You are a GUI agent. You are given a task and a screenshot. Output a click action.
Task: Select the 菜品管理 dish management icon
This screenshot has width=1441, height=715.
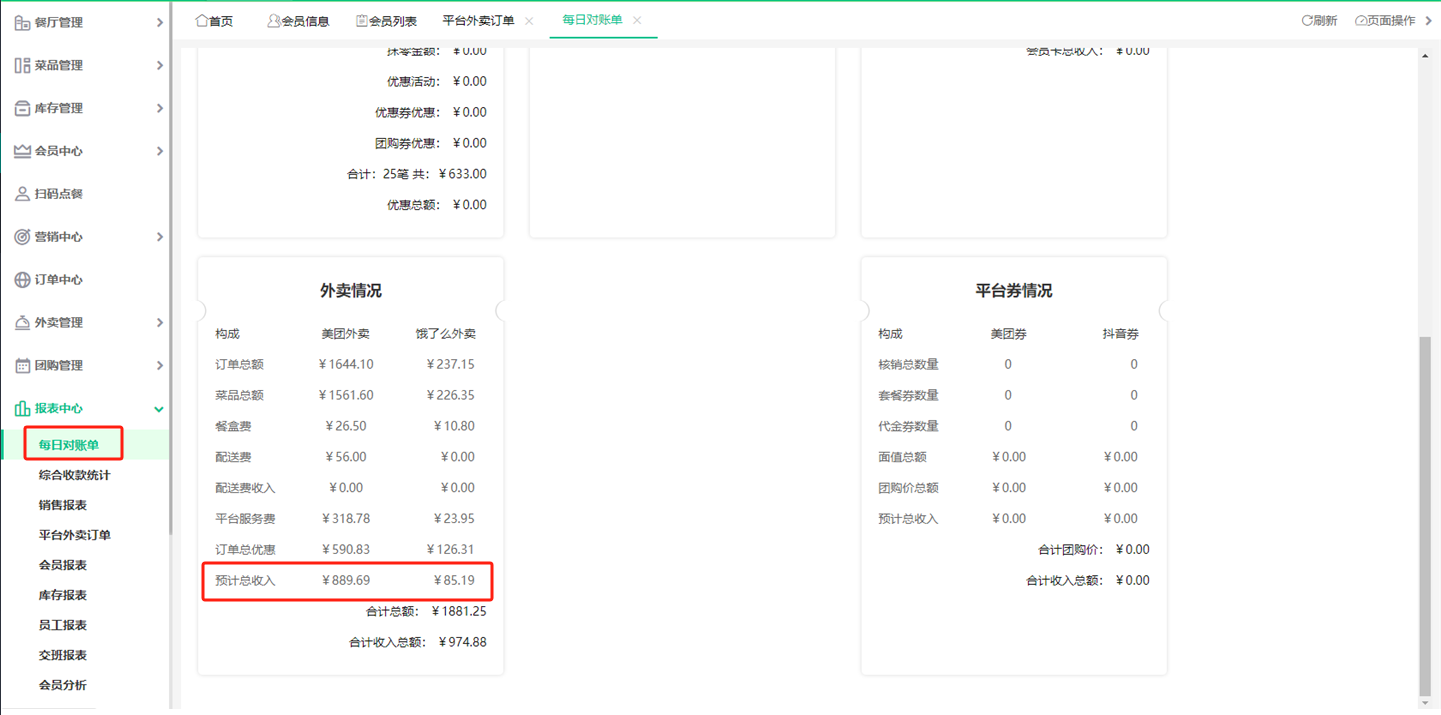(20, 64)
